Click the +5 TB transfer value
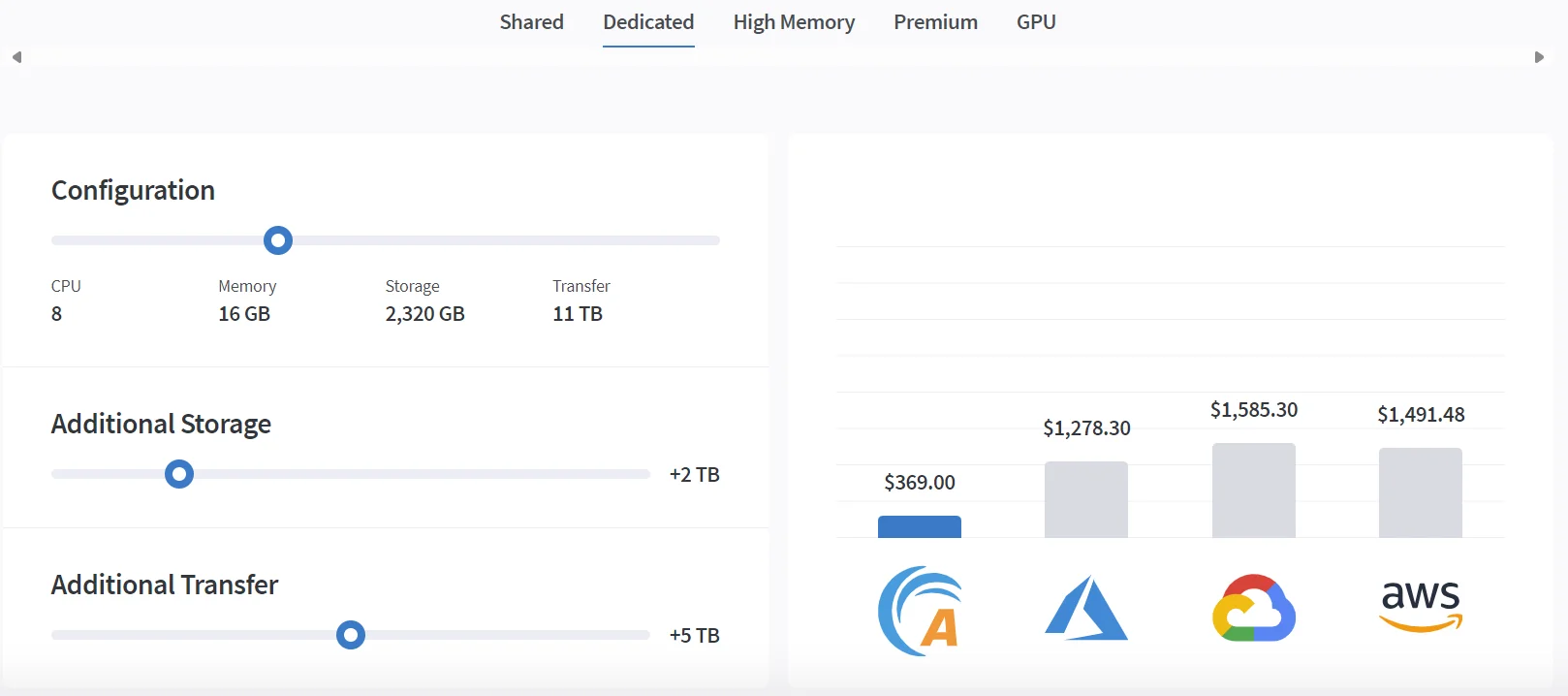1568x696 pixels. (x=695, y=636)
